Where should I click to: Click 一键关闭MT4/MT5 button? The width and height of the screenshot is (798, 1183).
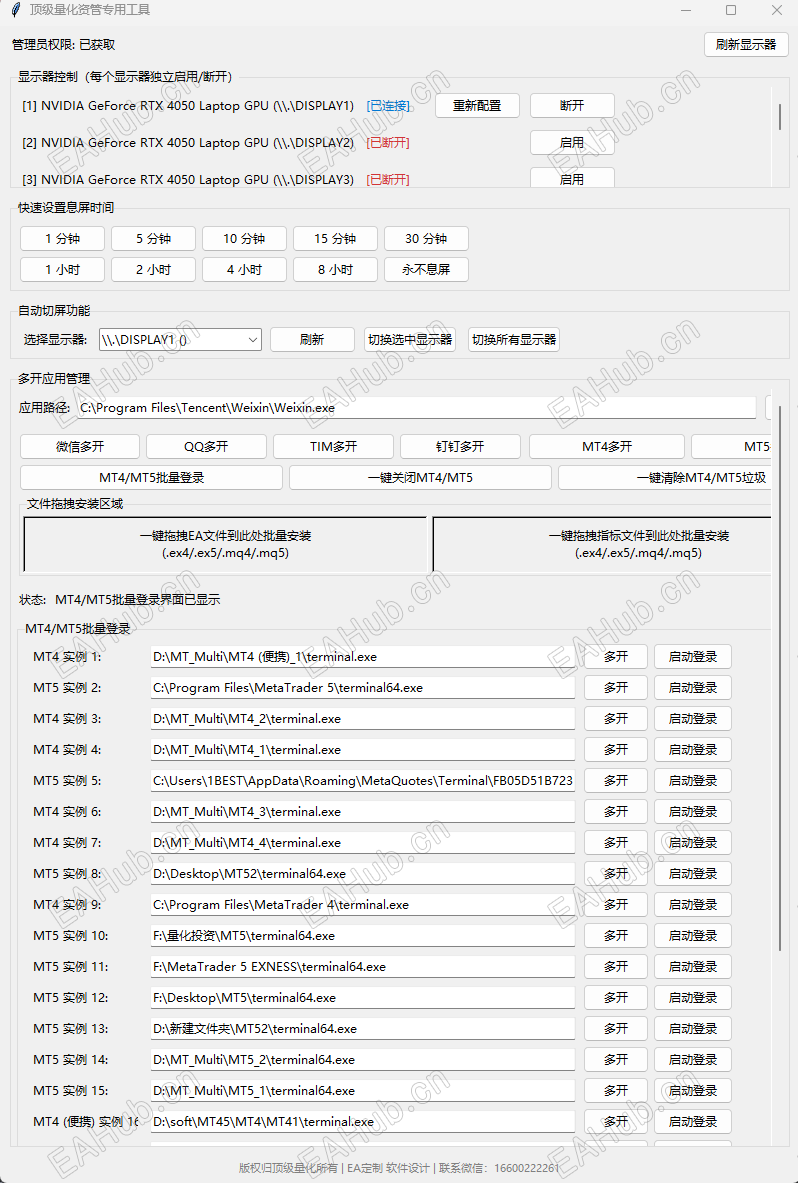pos(420,478)
